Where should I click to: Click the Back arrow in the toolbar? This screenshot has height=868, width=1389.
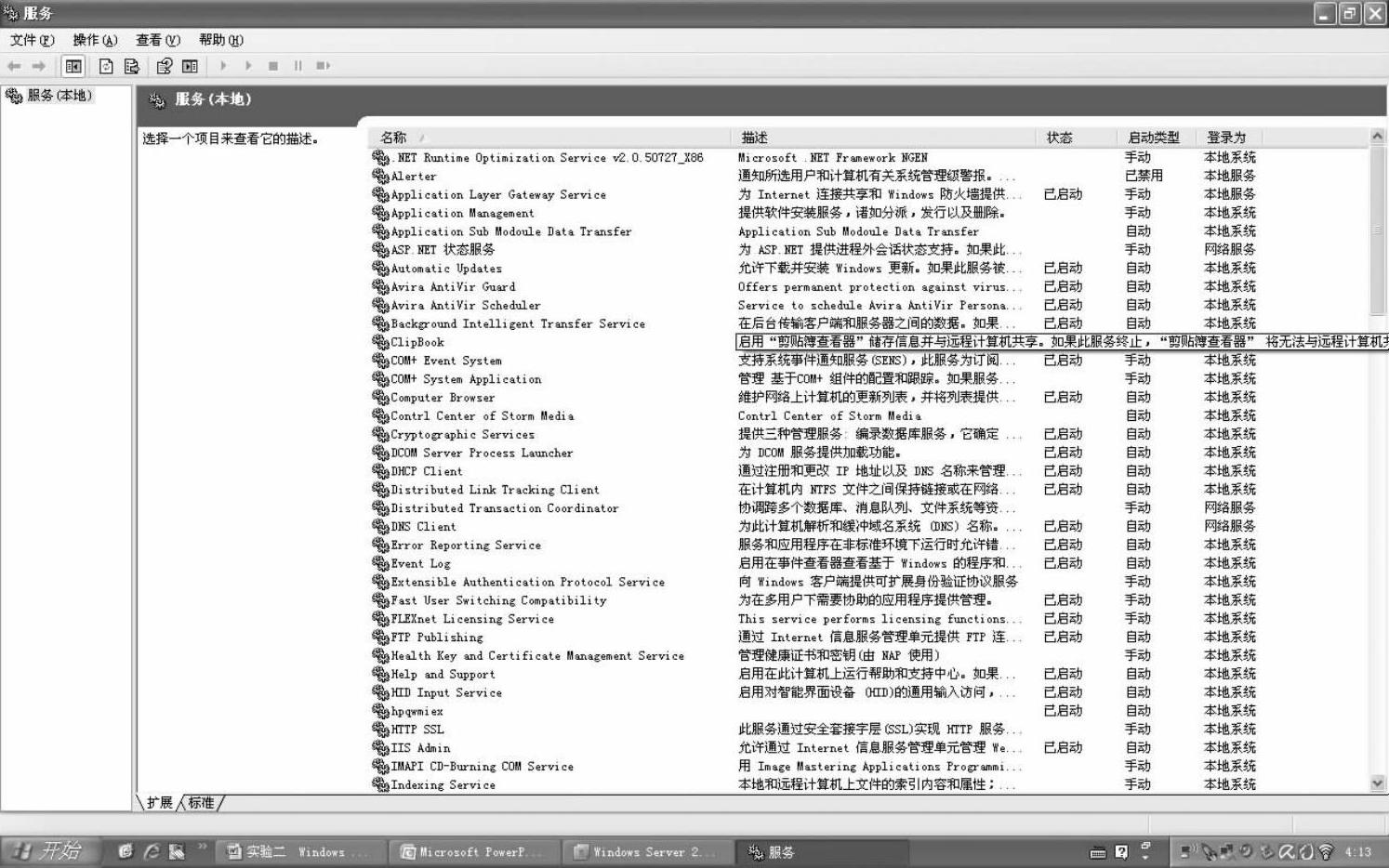[x=14, y=66]
